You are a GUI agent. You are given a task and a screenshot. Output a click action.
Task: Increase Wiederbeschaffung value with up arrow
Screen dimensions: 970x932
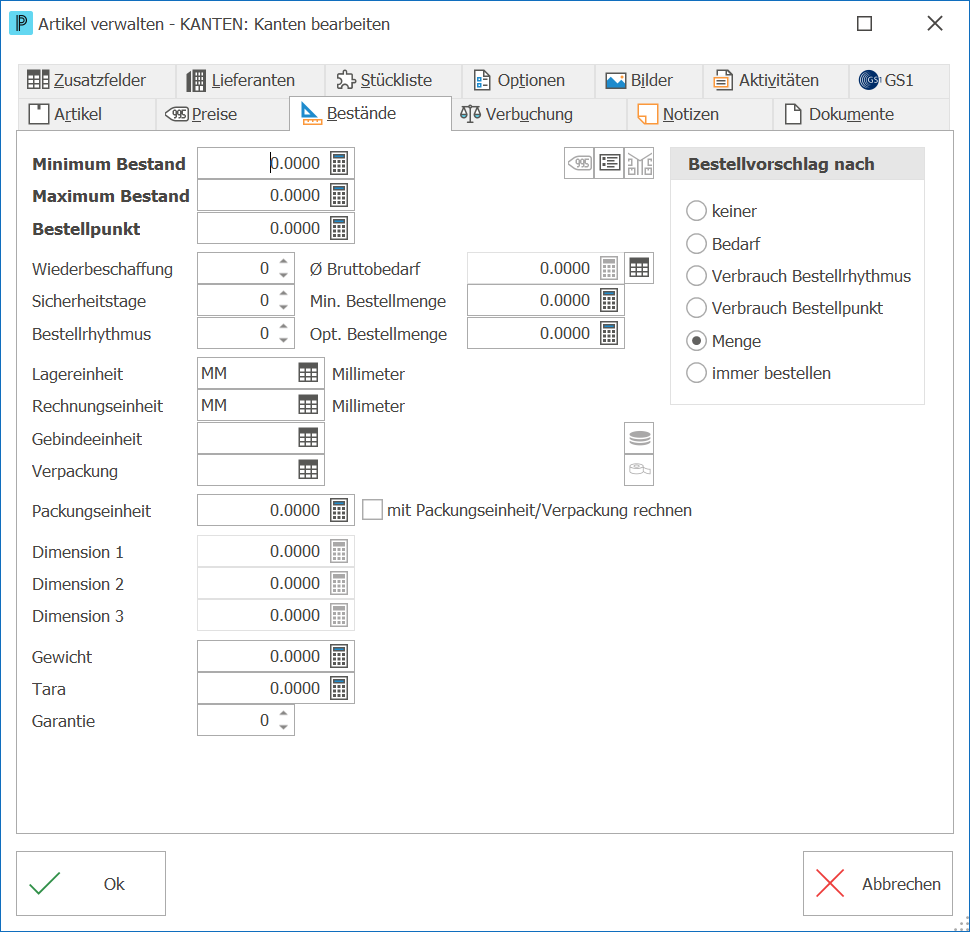point(283,262)
